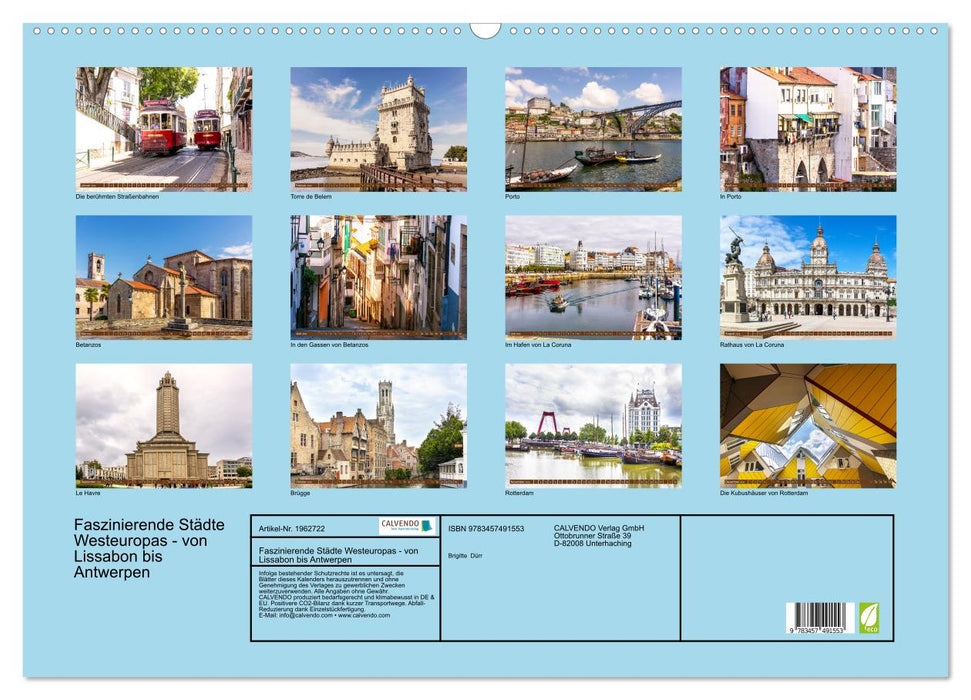Open the Porto river boats photo
Image resolution: width=971 pixels, height=700 pixels.
pos(593,128)
